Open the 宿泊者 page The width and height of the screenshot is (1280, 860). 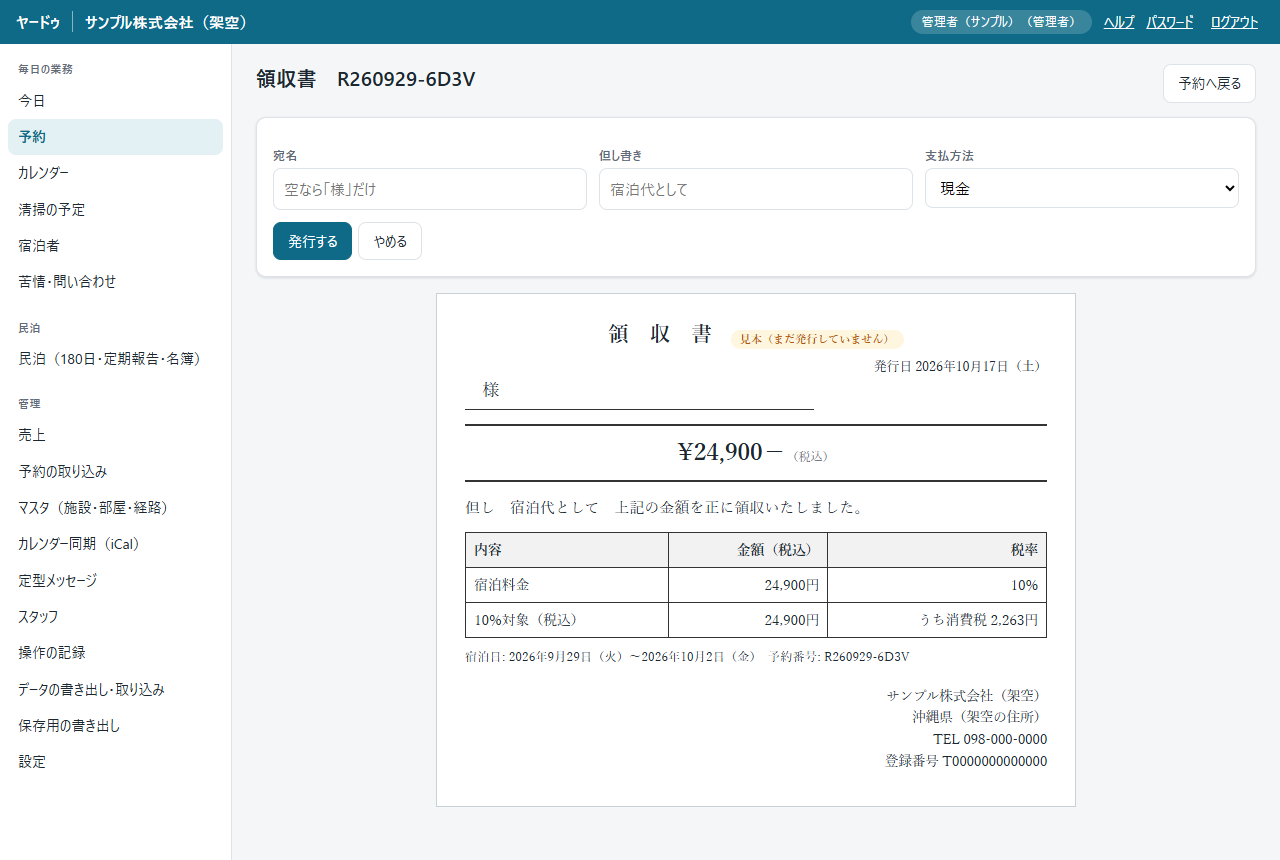pos(115,246)
